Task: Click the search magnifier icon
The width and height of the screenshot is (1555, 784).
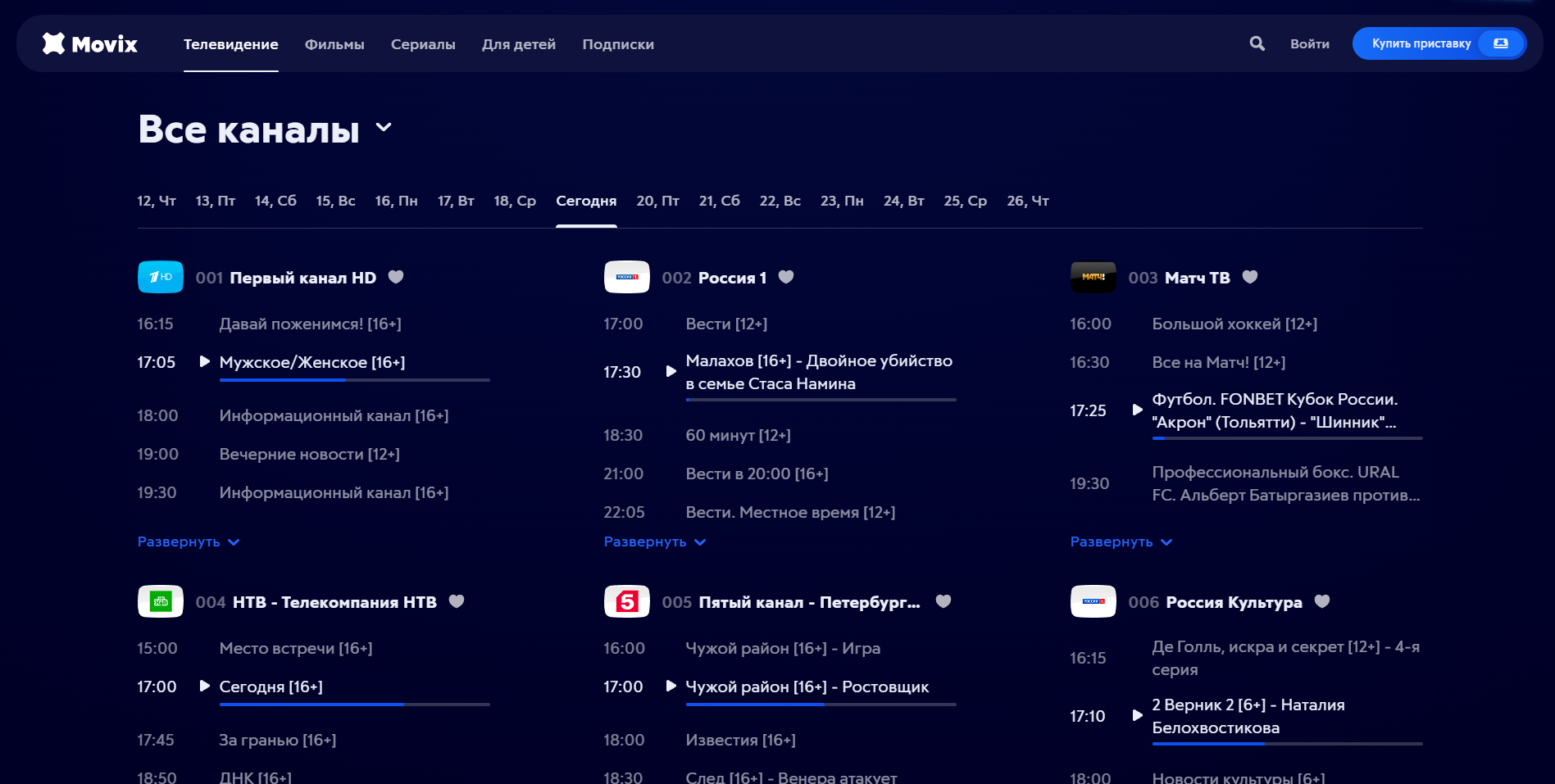Action: 1257,43
